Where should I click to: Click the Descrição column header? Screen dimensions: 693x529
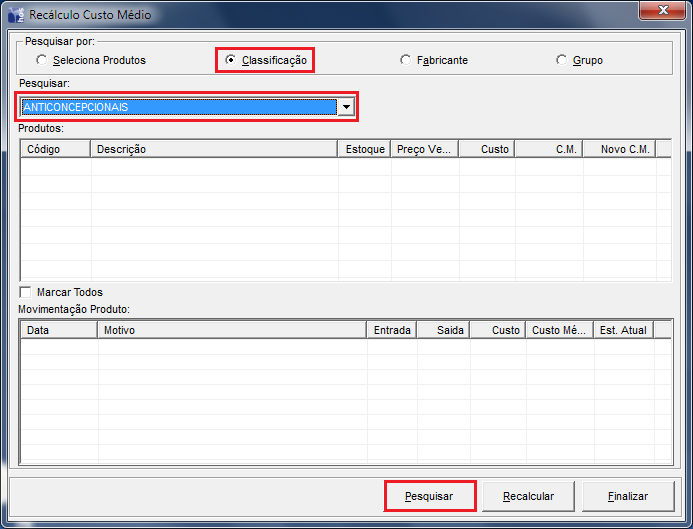(x=214, y=149)
